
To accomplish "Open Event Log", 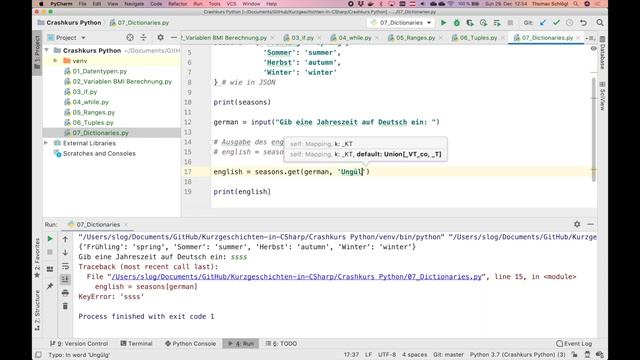I will [x=574, y=344].
